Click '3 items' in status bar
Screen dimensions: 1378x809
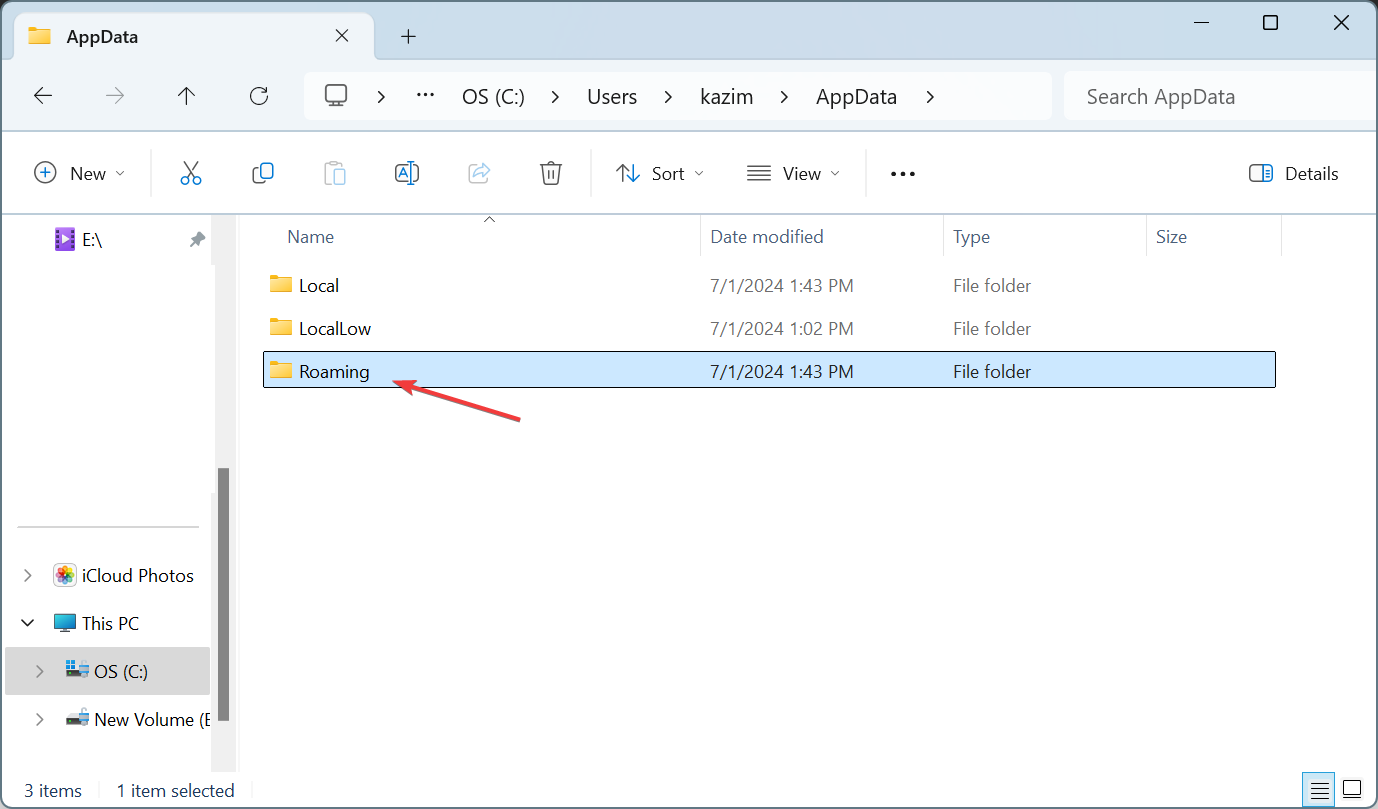[x=53, y=790]
